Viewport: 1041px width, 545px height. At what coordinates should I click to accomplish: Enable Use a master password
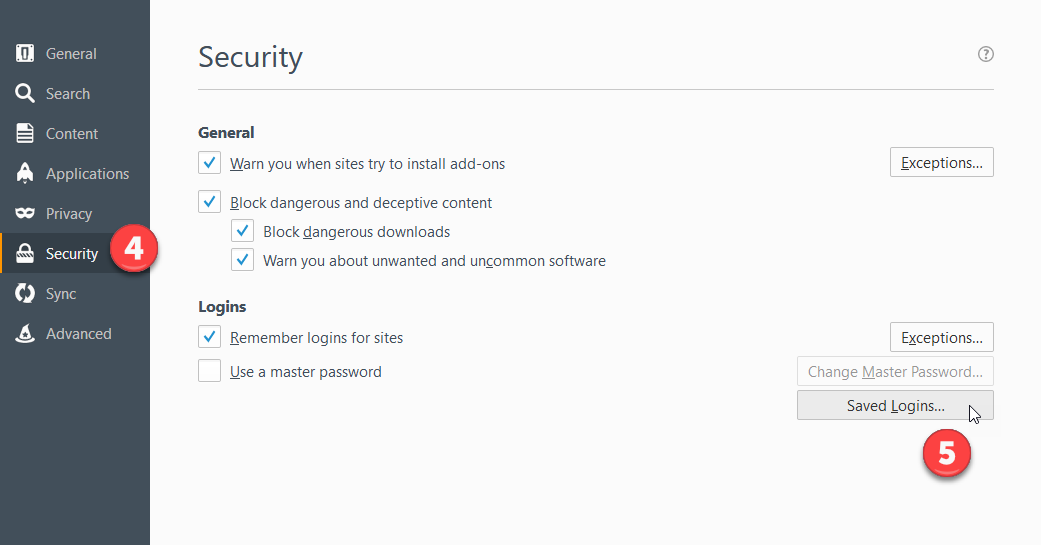click(209, 370)
